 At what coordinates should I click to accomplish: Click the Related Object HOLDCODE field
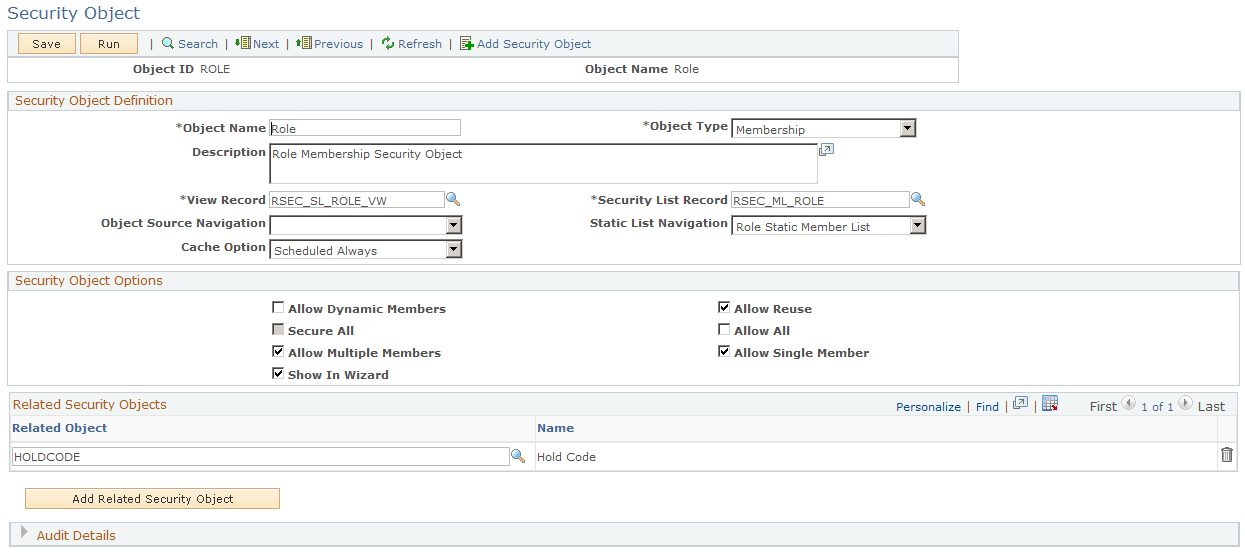[x=261, y=456]
